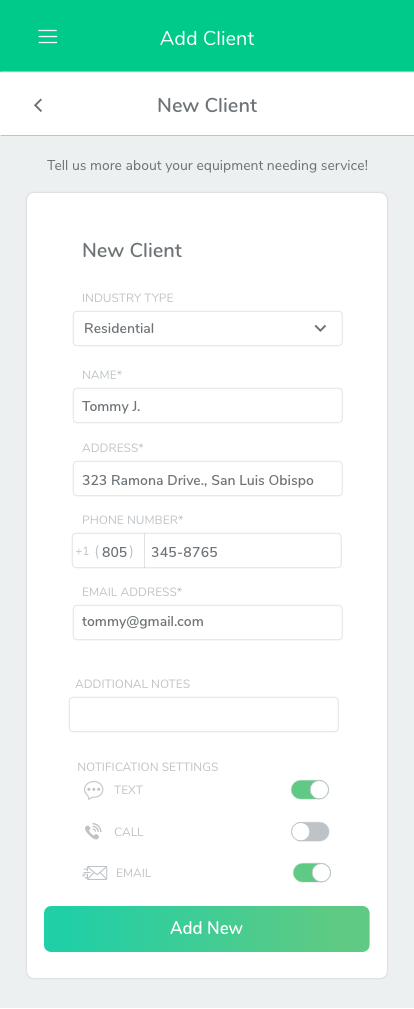Viewport: 414px width, 1009px height.
Task: Click the Name field with Tommy J.
Action: tap(207, 405)
